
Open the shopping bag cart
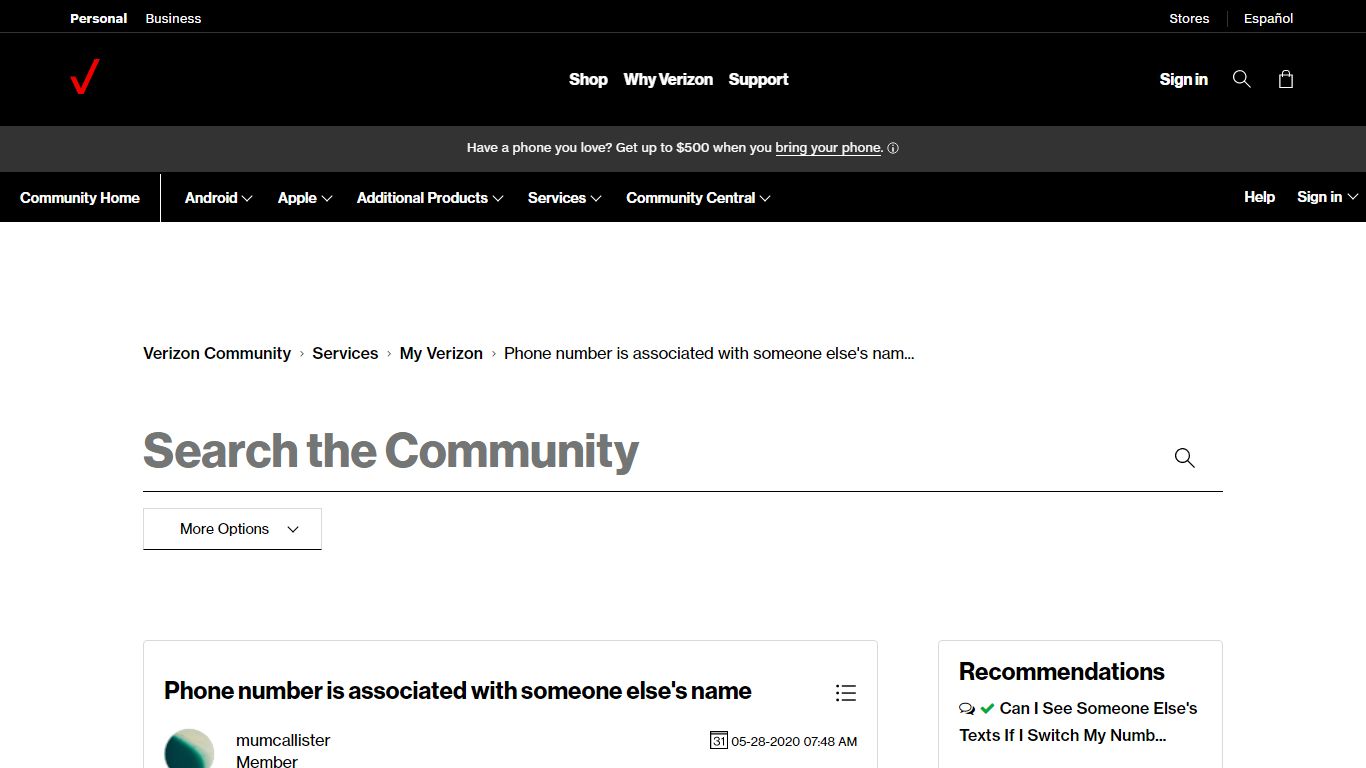point(1286,79)
